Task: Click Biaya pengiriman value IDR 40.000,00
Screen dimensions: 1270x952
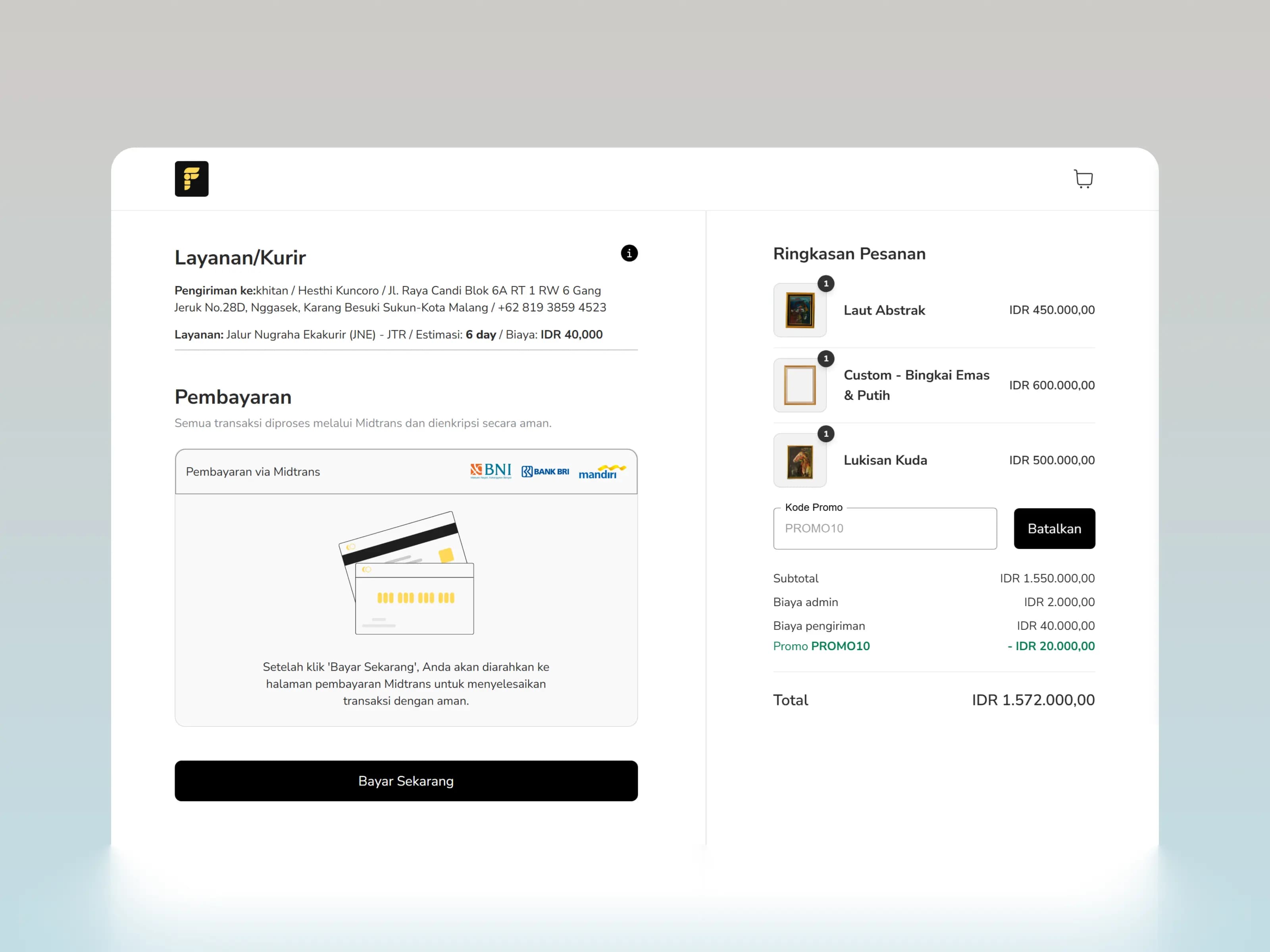Action: tap(1056, 626)
